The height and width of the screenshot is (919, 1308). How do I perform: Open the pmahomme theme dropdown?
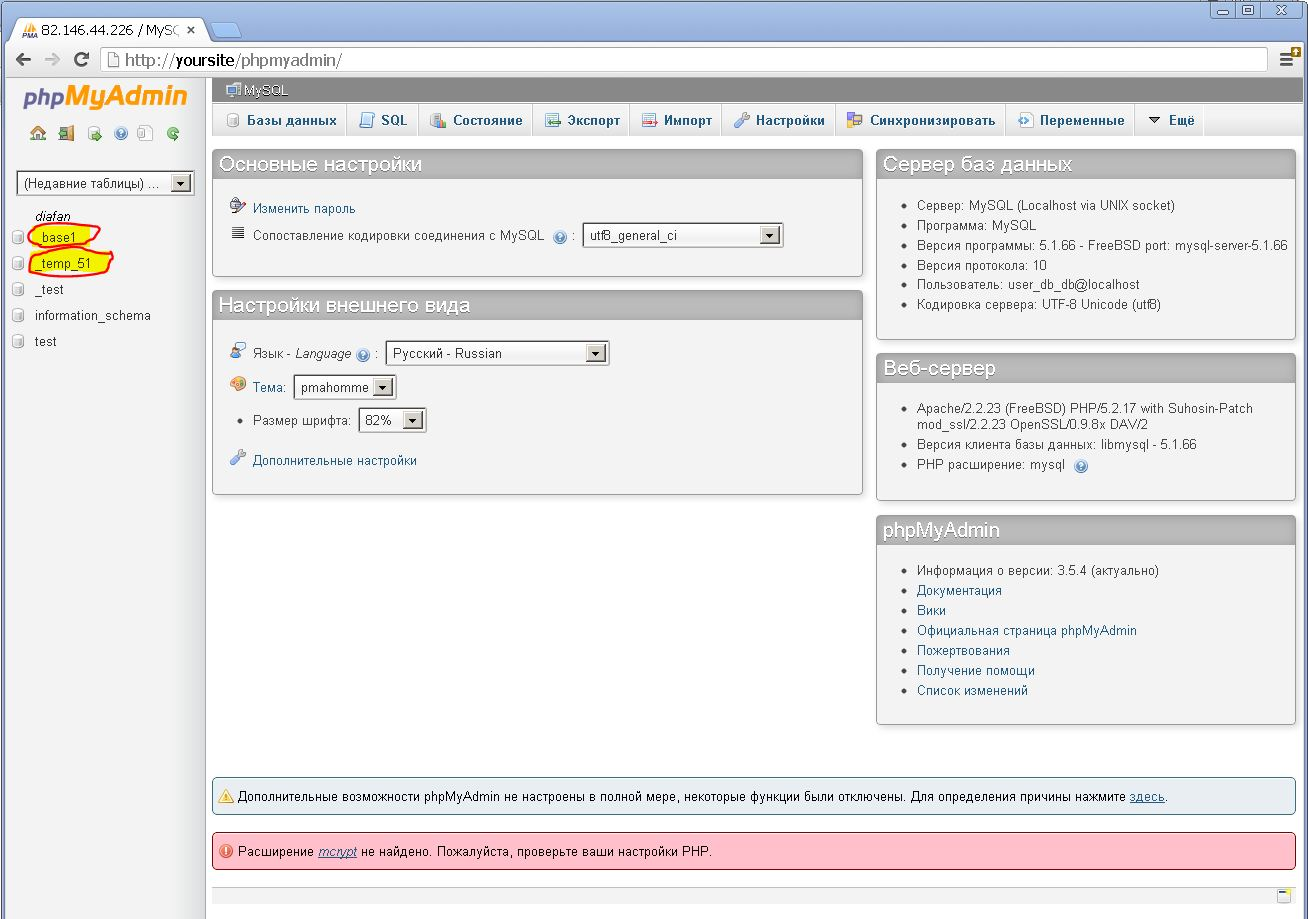click(345, 387)
